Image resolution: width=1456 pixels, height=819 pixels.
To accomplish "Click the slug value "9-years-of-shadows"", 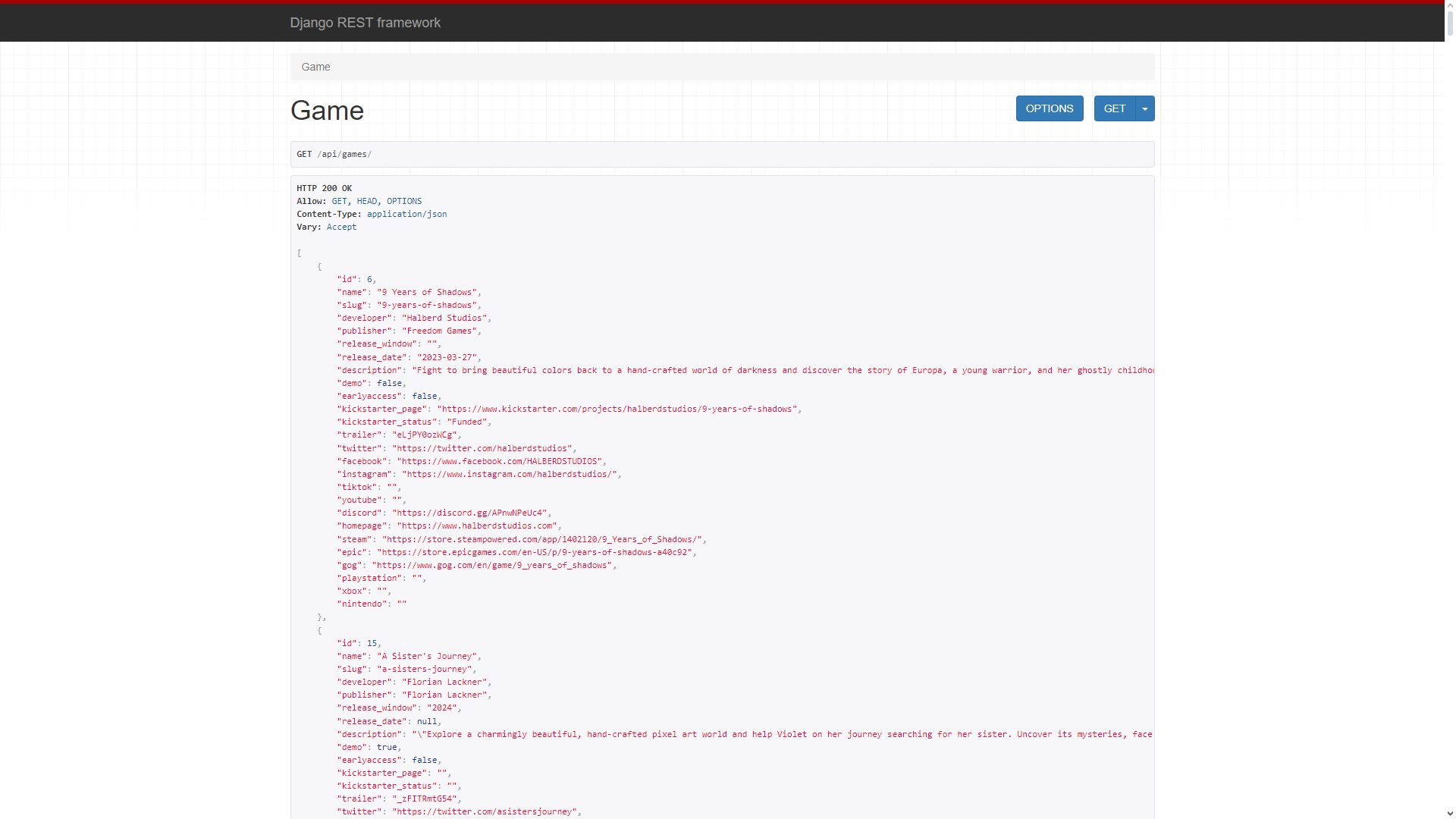I will tap(427, 305).
